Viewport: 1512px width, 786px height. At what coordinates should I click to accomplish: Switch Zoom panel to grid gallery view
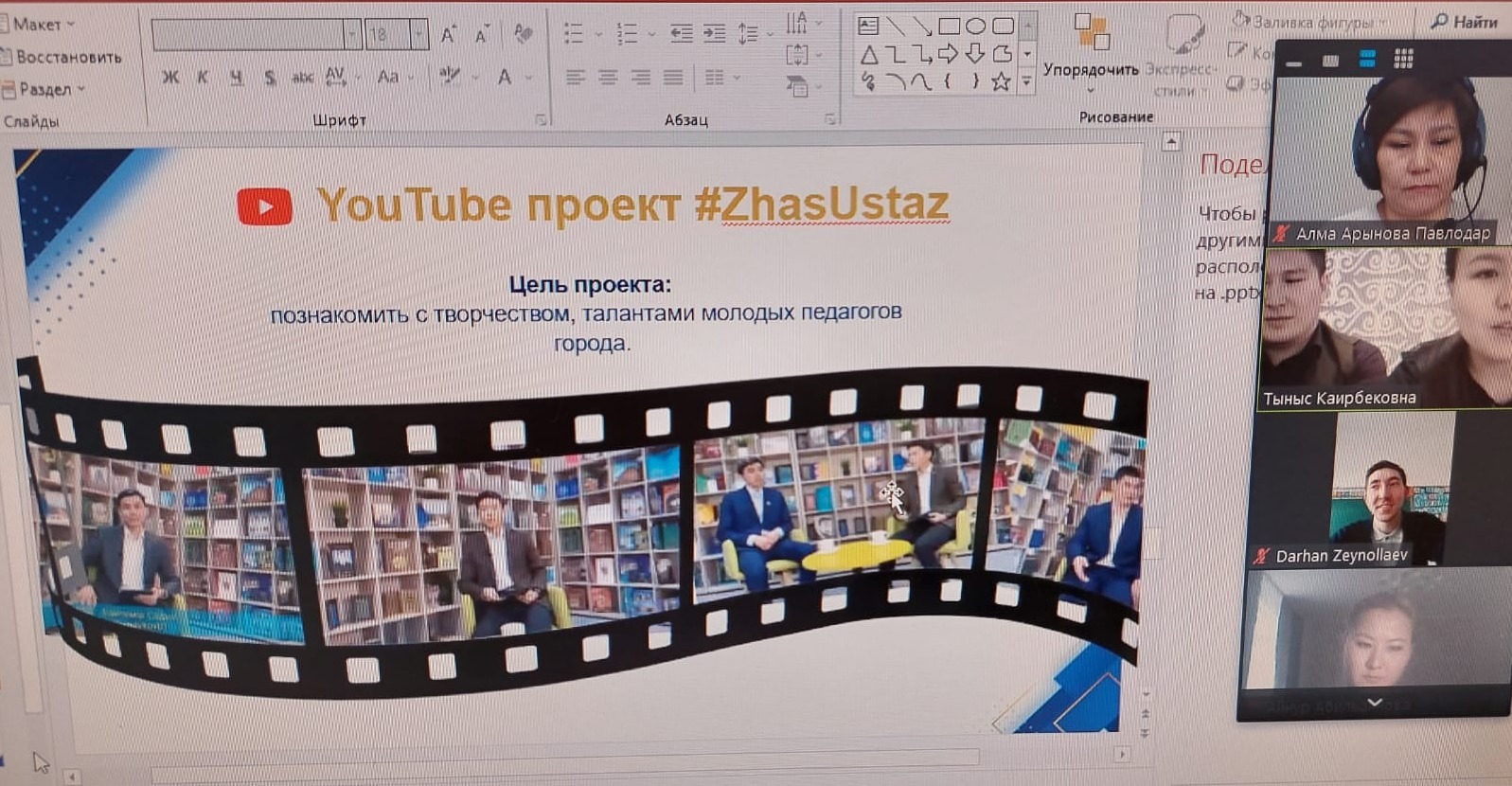[x=1404, y=60]
